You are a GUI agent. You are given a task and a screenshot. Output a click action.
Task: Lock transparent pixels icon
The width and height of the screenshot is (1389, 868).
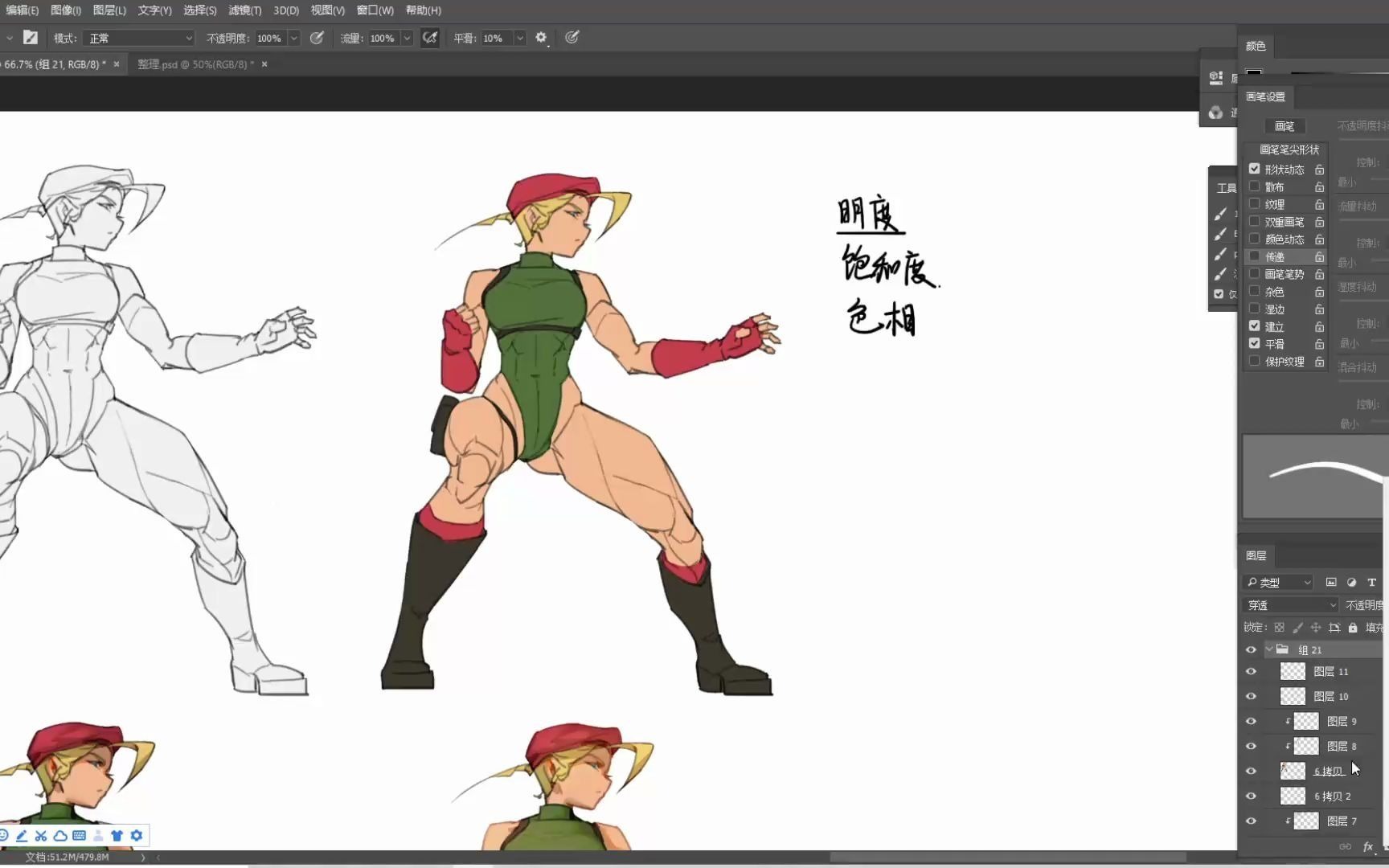(1279, 627)
